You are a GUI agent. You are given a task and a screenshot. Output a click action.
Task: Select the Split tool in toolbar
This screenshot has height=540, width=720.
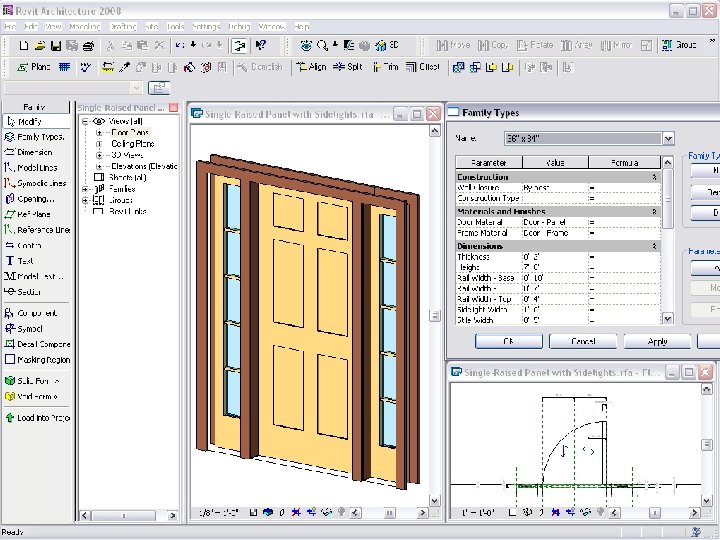coord(347,67)
